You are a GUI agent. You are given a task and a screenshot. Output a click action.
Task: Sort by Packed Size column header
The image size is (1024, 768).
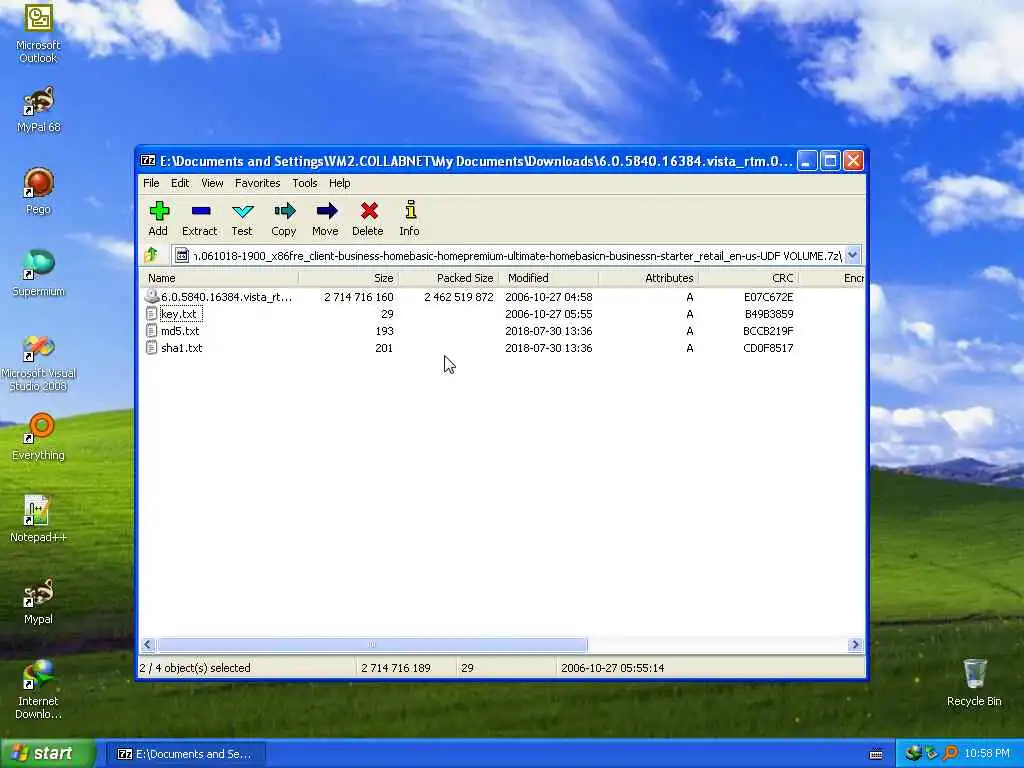click(x=449, y=278)
